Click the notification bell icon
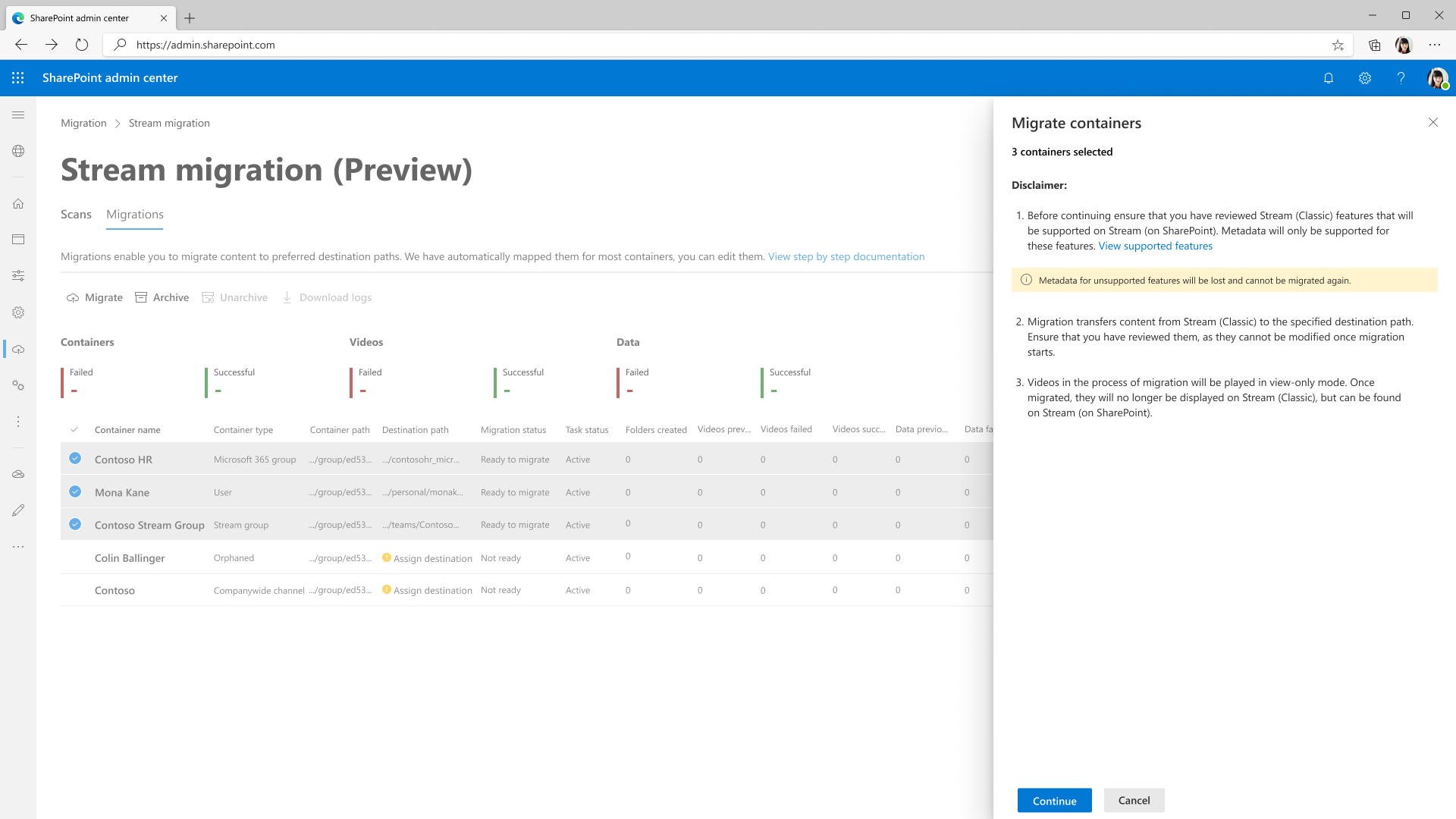Viewport: 1456px width, 819px height. coord(1328,78)
